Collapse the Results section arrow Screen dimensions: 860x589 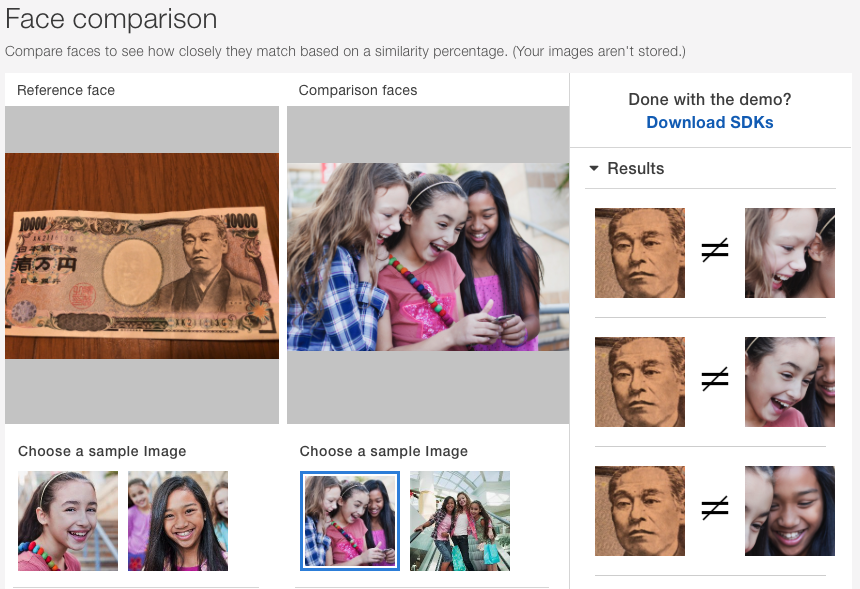point(593,168)
